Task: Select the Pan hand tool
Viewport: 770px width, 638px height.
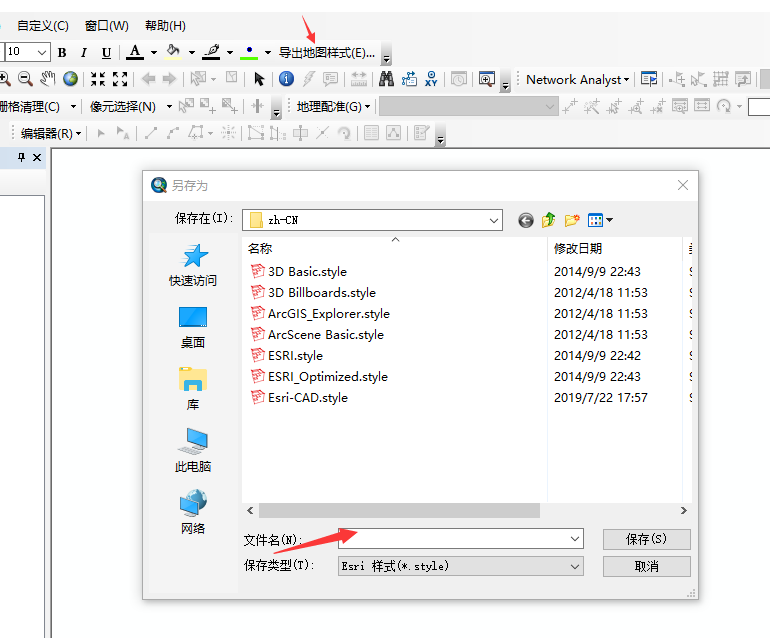Action: click(48, 79)
